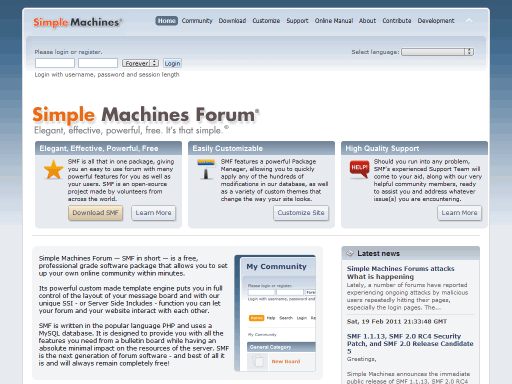Open the Development menu item
This screenshot has width=512, height=384.
[436, 21]
